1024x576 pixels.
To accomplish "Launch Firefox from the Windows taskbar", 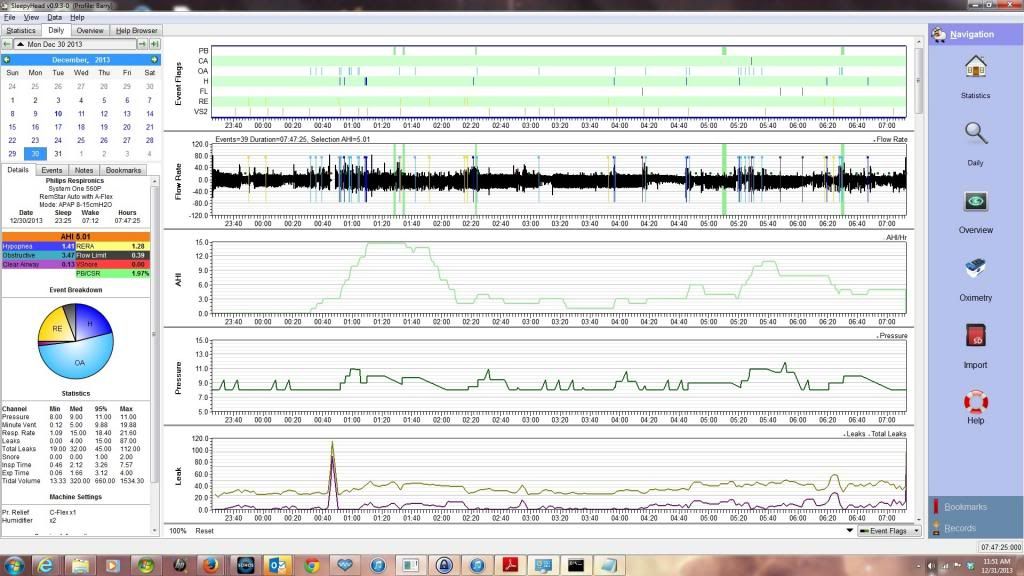I will pyautogui.click(x=210, y=565).
